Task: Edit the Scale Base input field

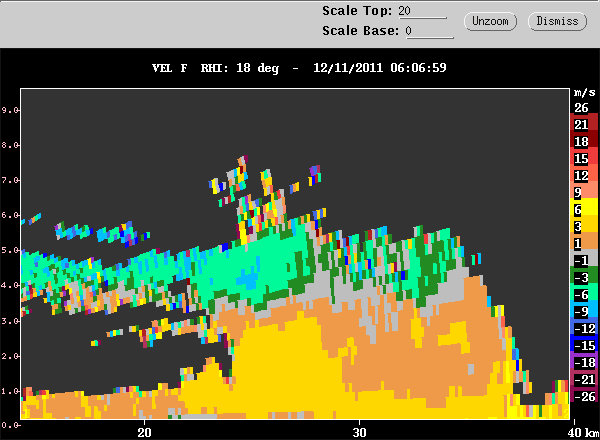Action: 430,31
